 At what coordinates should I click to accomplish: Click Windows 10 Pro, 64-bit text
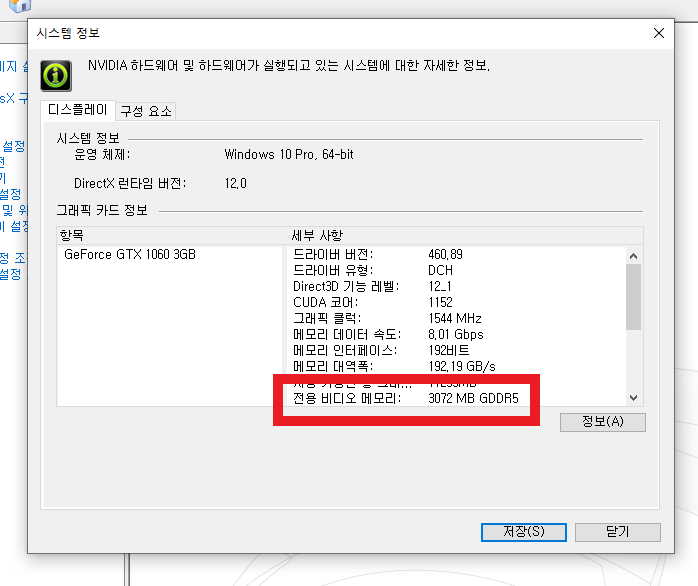tap(289, 155)
